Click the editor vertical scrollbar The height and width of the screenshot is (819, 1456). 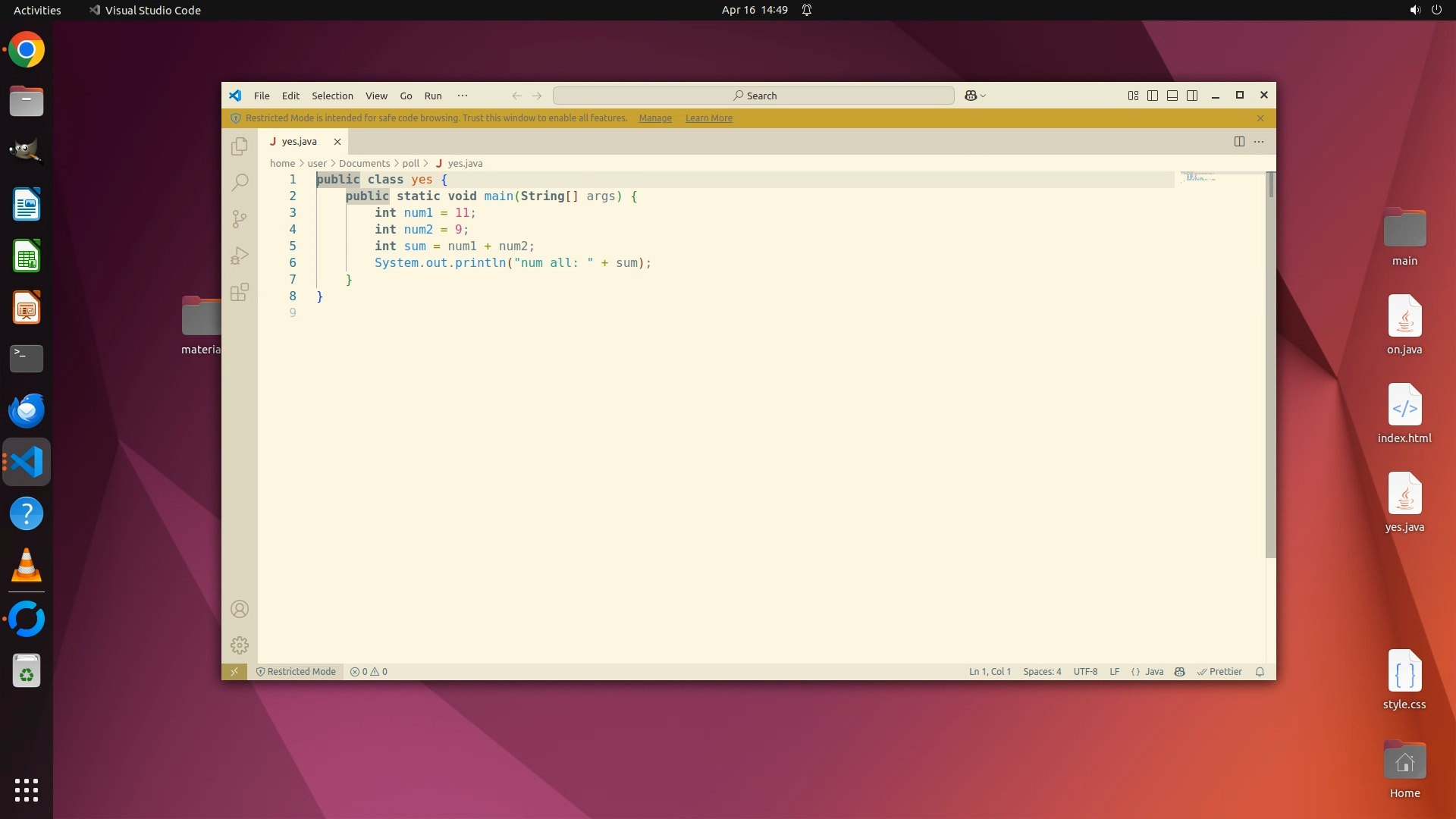point(1271,364)
